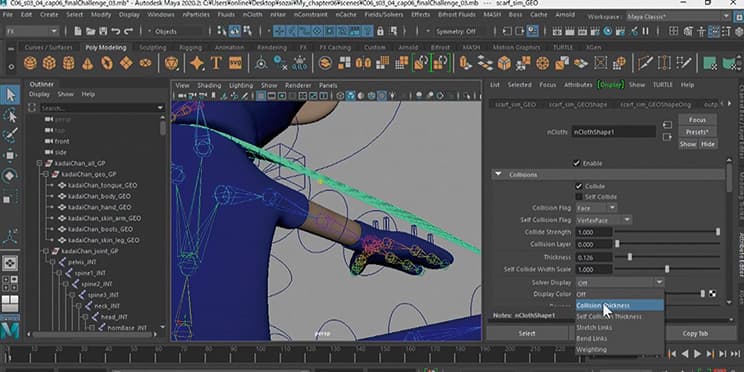
Task: Uncheck the Collide checkbox
Action: (x=579, y=186)
